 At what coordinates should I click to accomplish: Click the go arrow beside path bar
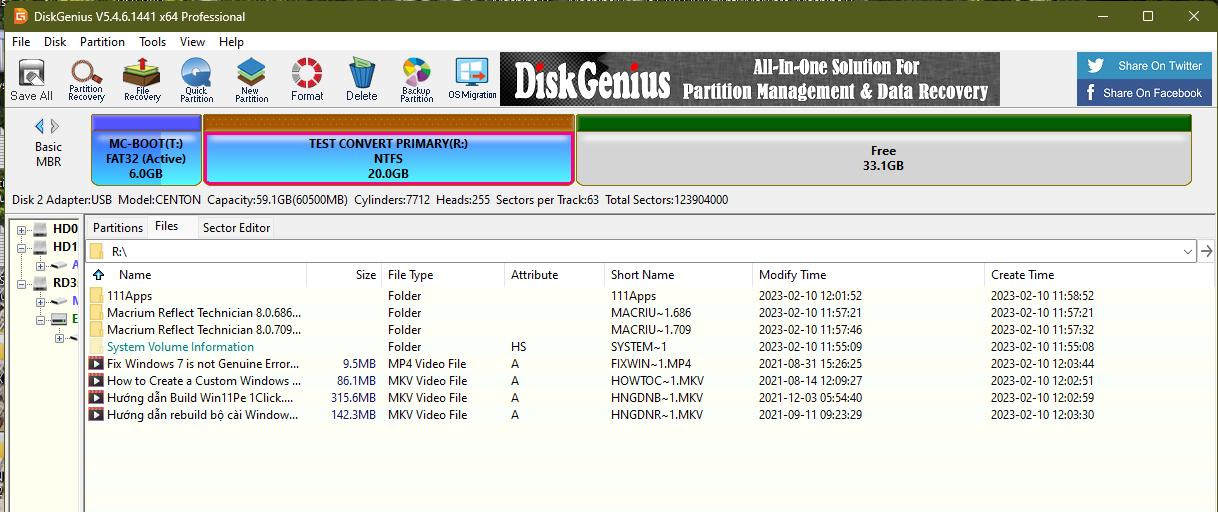(1206, 252)
